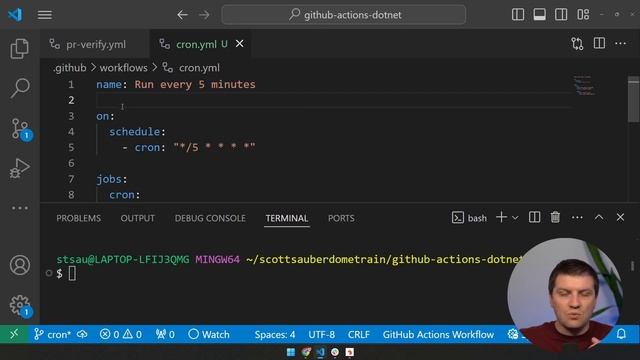
Task: Toggle the bottom panel layout icon
Action: coord(540,15)
